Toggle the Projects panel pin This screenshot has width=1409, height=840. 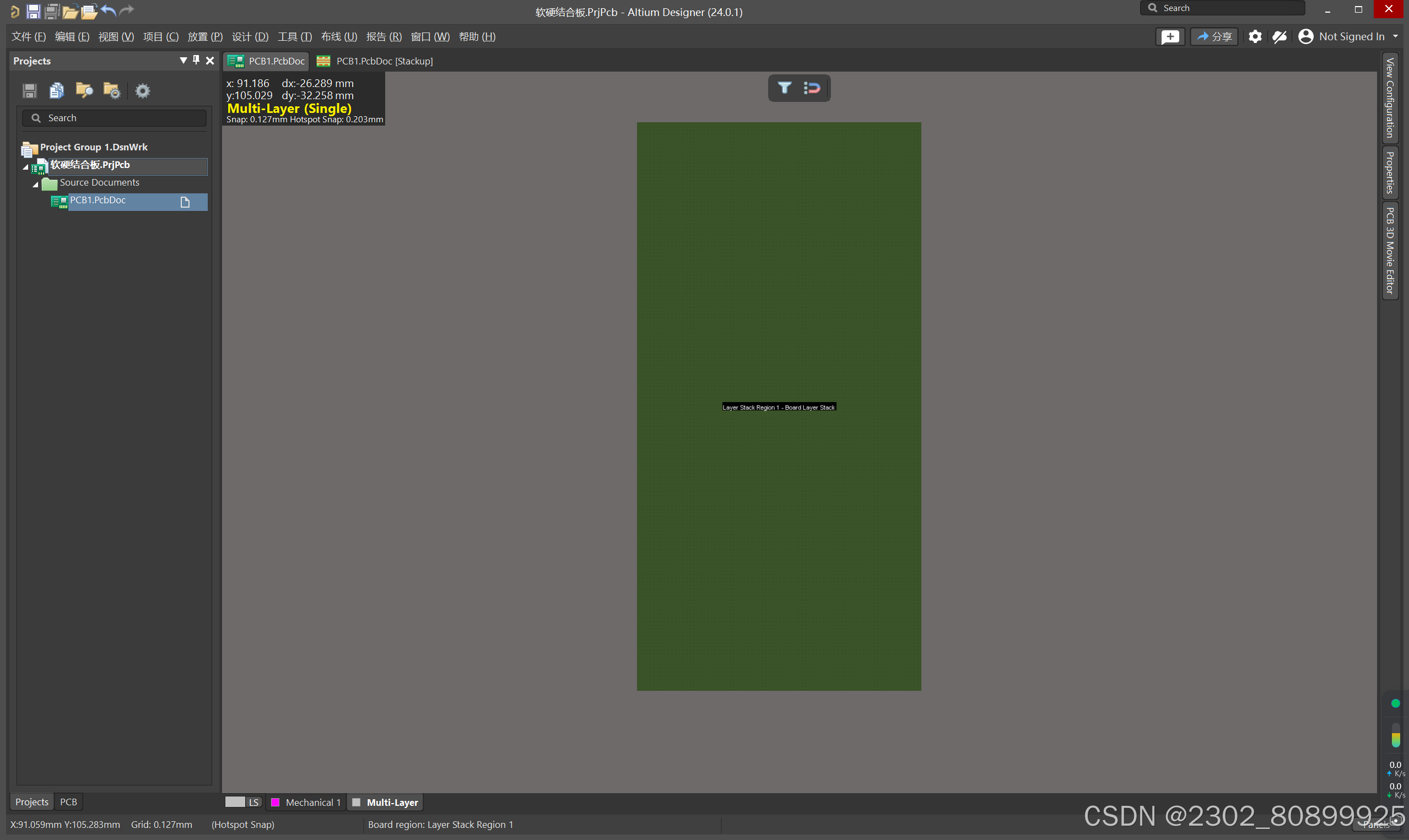pos(196,60)
